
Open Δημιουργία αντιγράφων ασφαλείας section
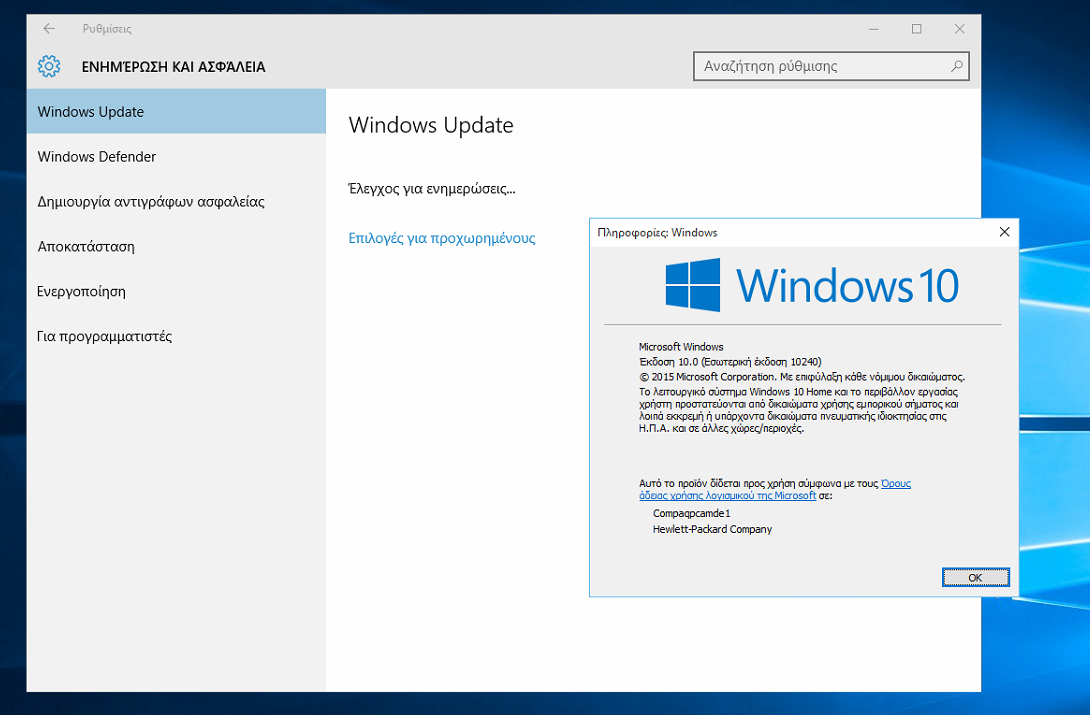(x=176, y=202)
